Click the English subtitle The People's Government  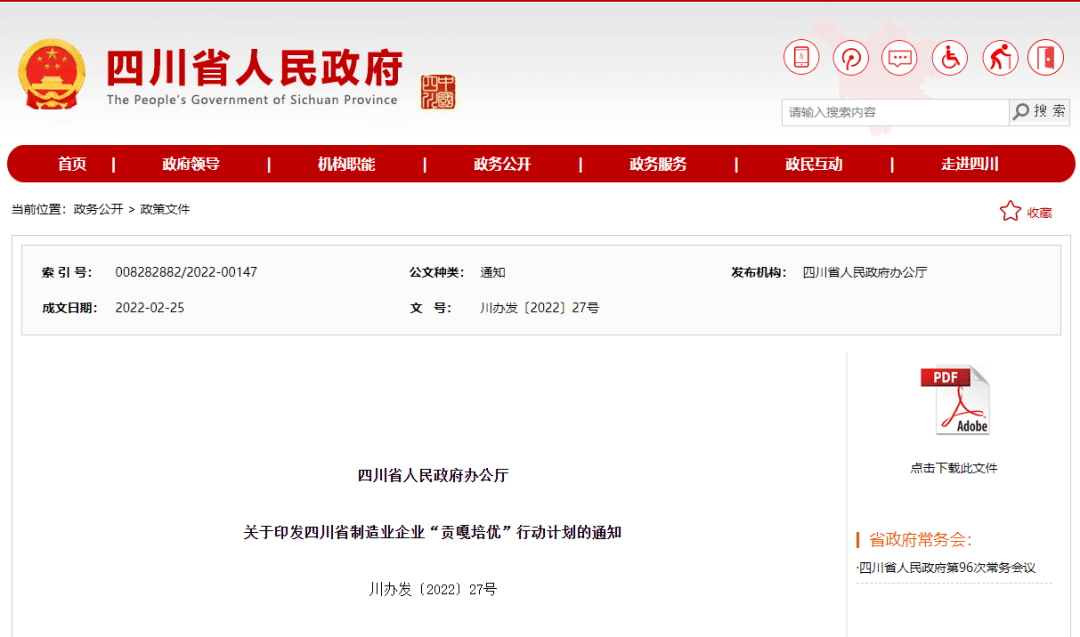(252, 100)
